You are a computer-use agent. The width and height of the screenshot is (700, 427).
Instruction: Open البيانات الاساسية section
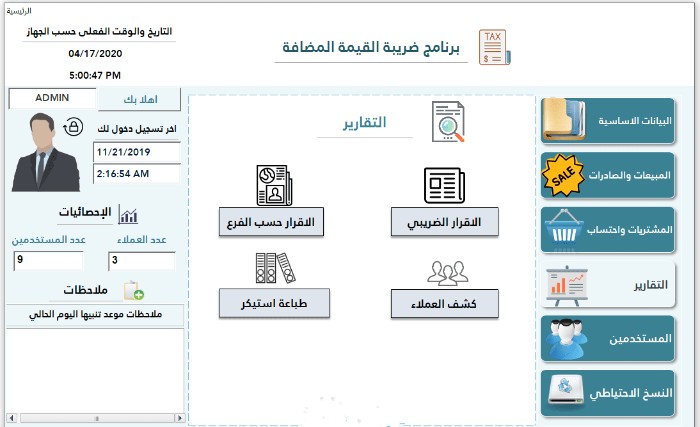(x=608, y=121)
